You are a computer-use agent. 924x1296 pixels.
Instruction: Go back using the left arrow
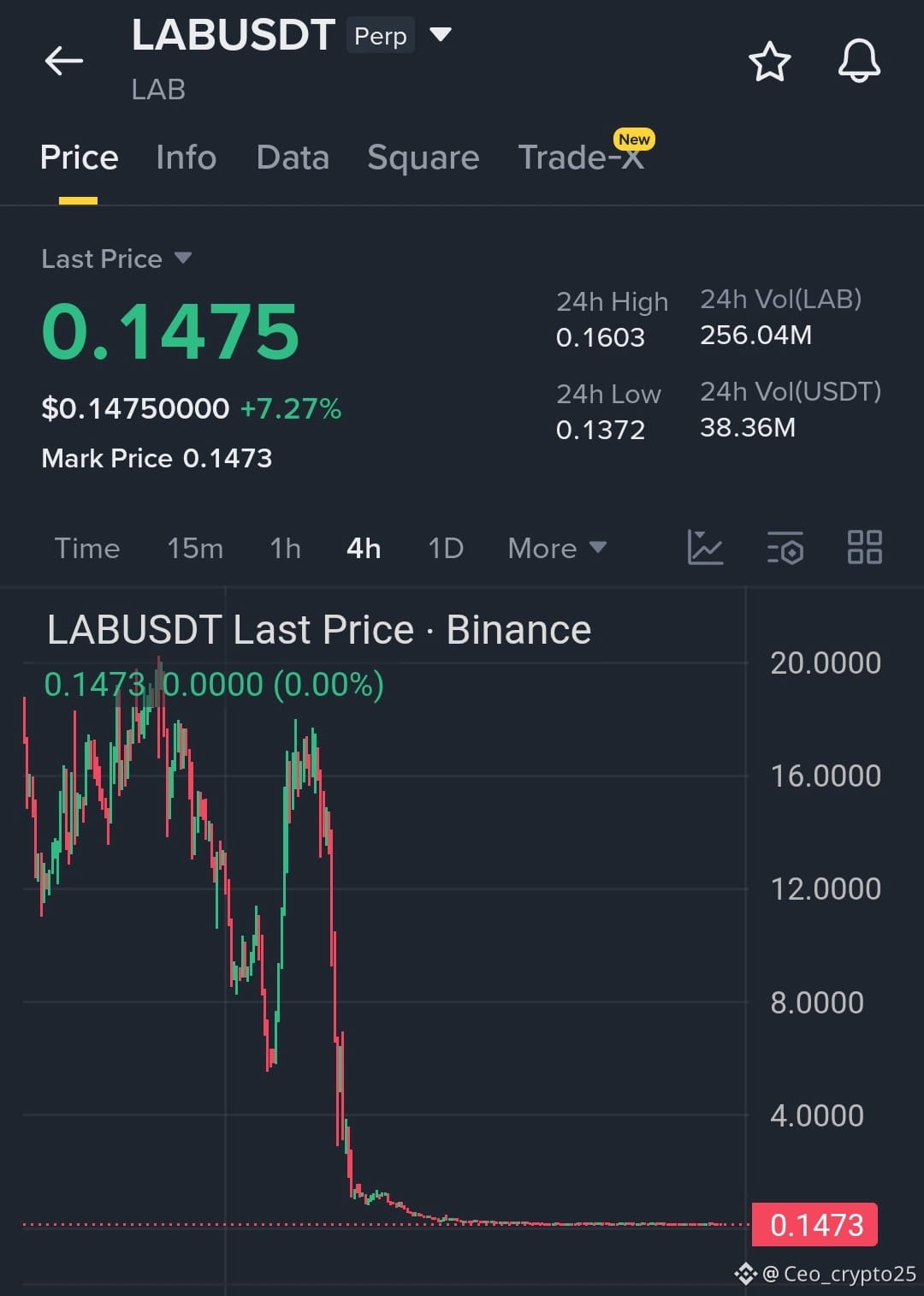(64, 61)
